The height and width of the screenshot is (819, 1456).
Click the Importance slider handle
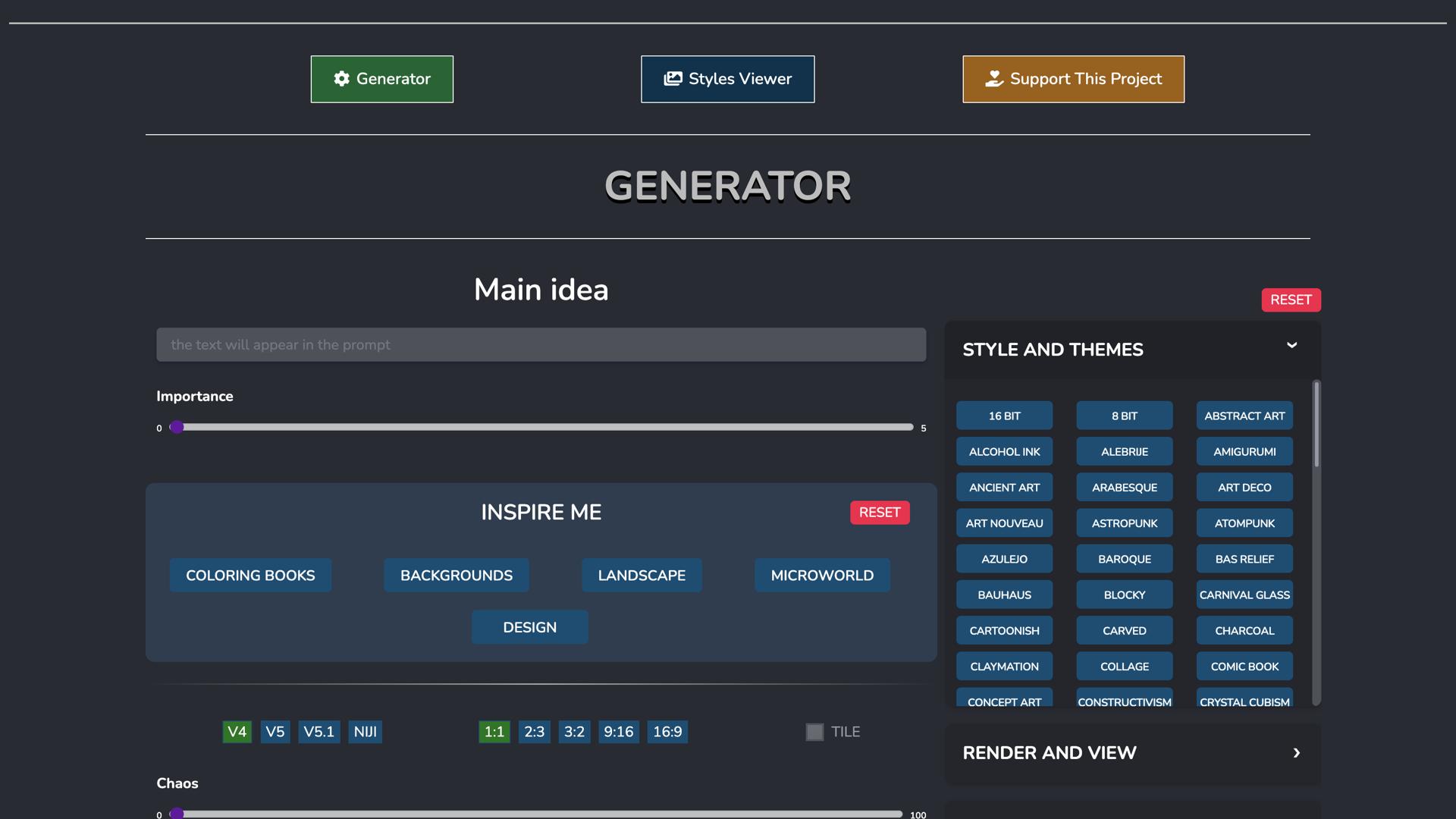177,427
